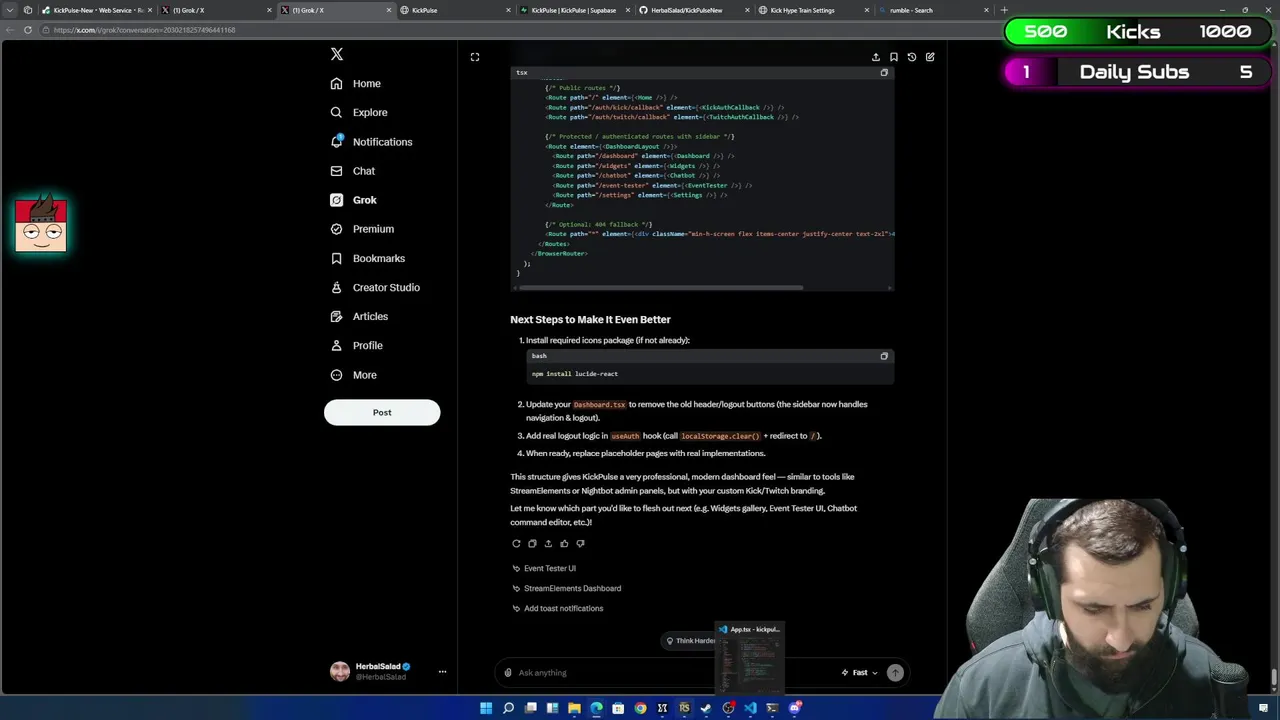The height and width of the screenshot is (720, 1280).
Task: Open a new browser tab
Action: [1004, 10]
